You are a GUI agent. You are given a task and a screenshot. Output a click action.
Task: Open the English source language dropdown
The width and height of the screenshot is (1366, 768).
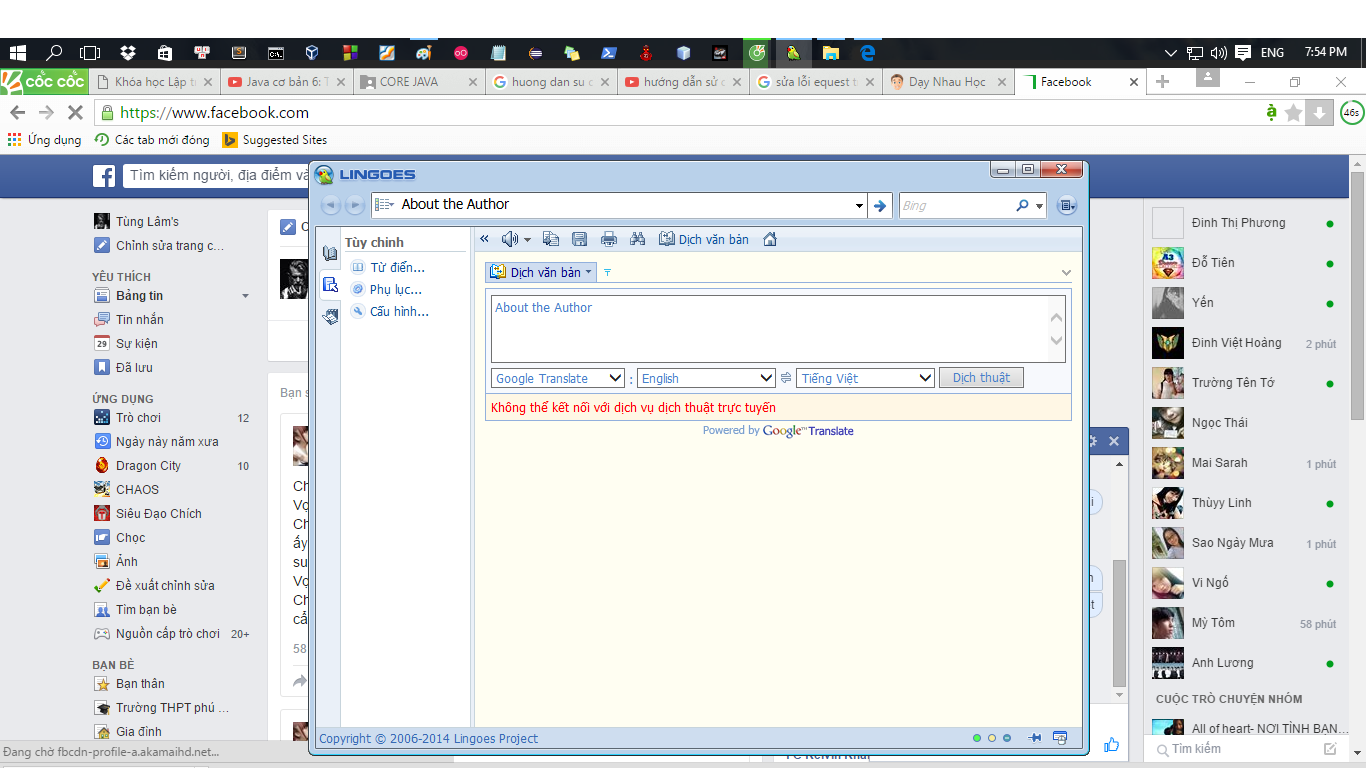[x=707, y=378]
